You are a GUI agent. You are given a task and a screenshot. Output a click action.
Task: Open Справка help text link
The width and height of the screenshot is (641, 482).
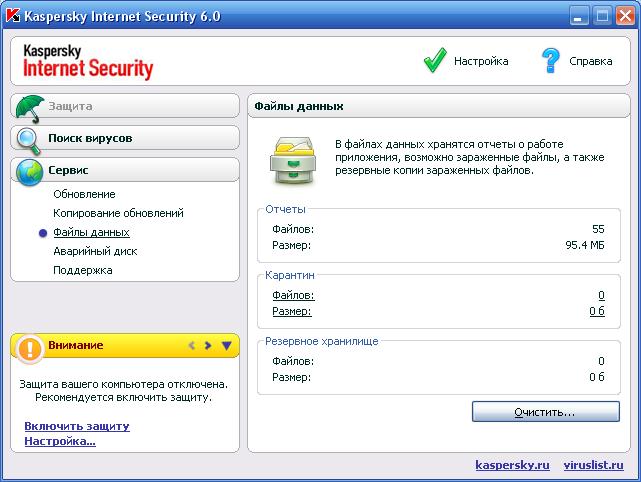click(x=590, y=61)
